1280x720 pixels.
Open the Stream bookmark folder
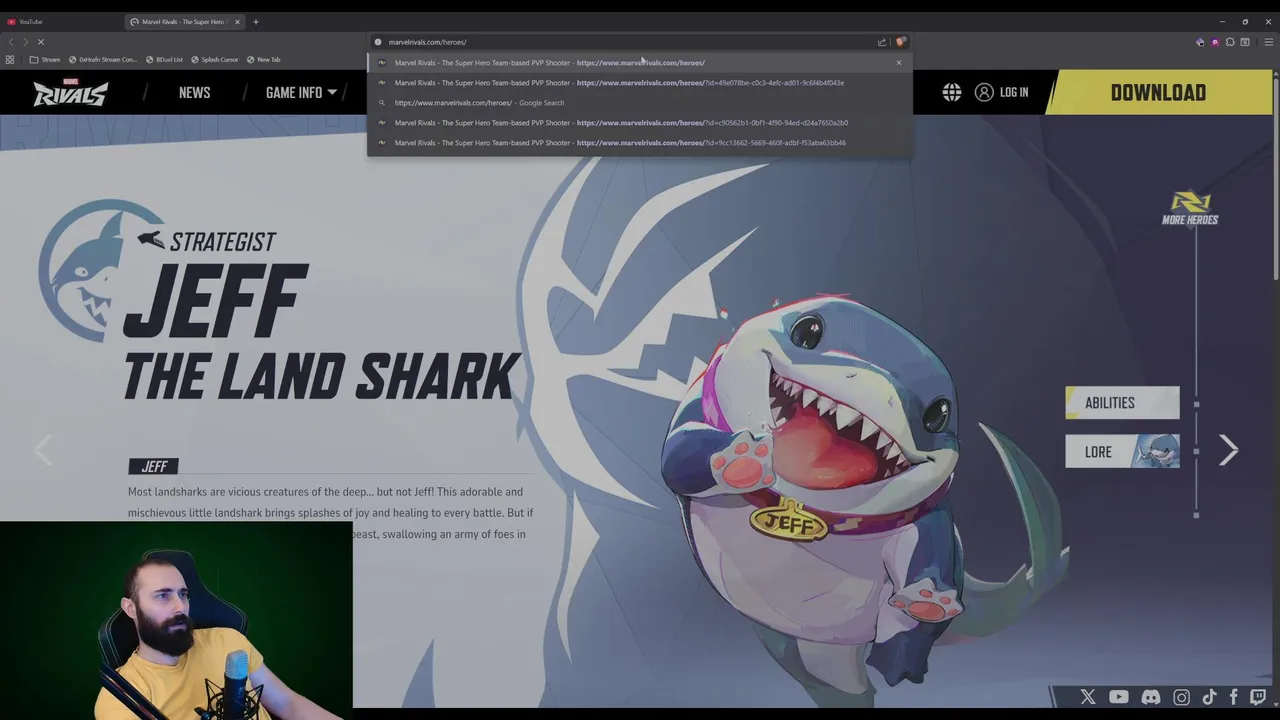(x=44, y=59)
